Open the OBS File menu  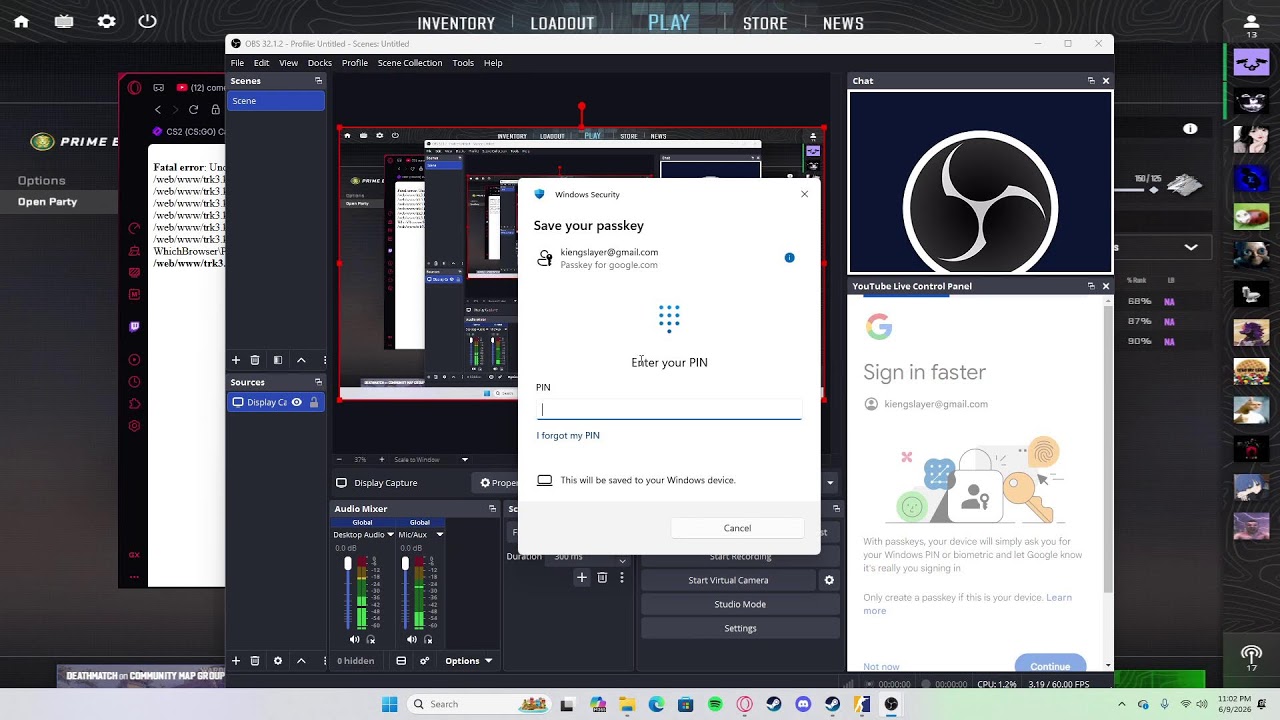pos(237,63)
